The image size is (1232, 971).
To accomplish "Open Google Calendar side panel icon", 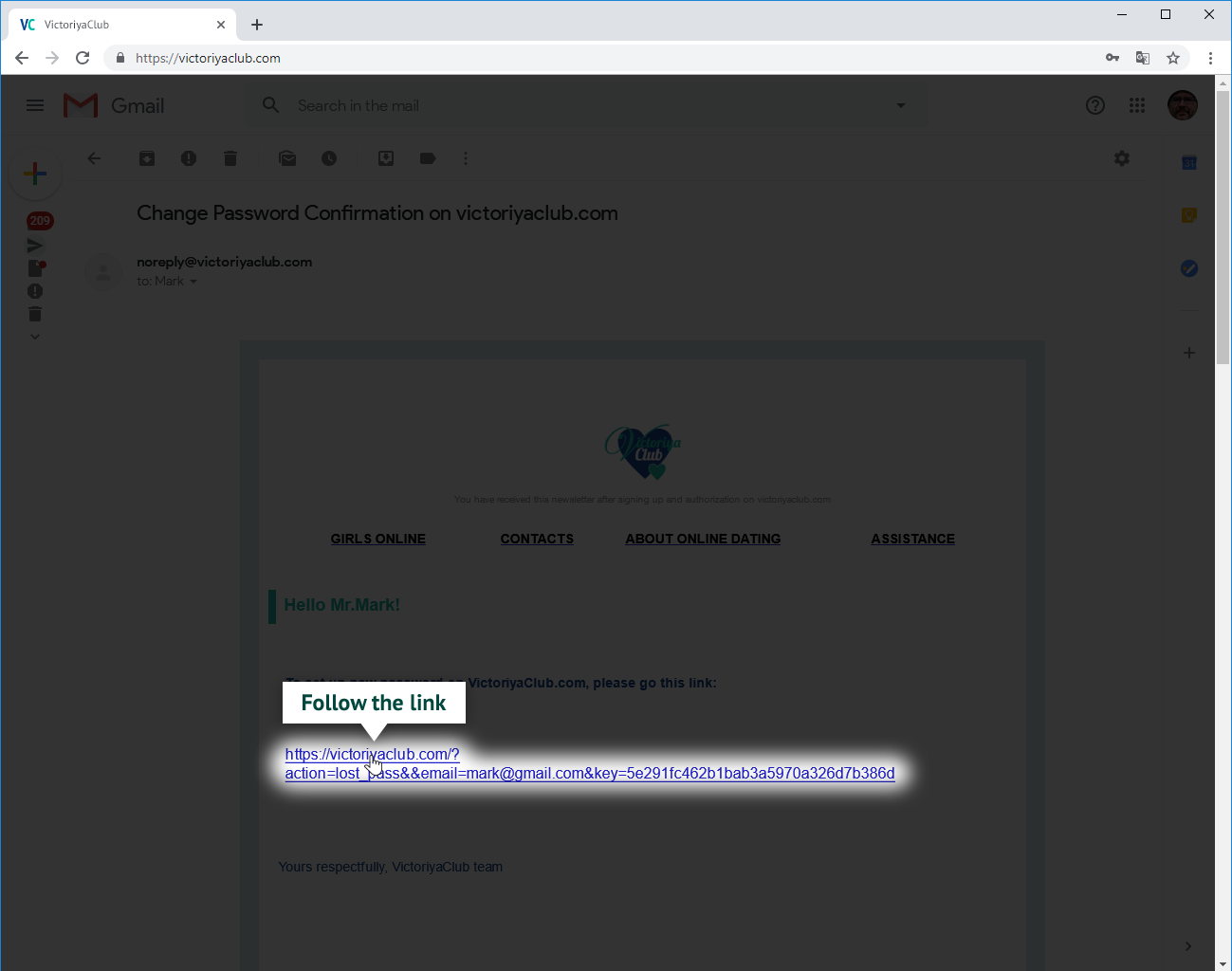I will pos(1189,163).
